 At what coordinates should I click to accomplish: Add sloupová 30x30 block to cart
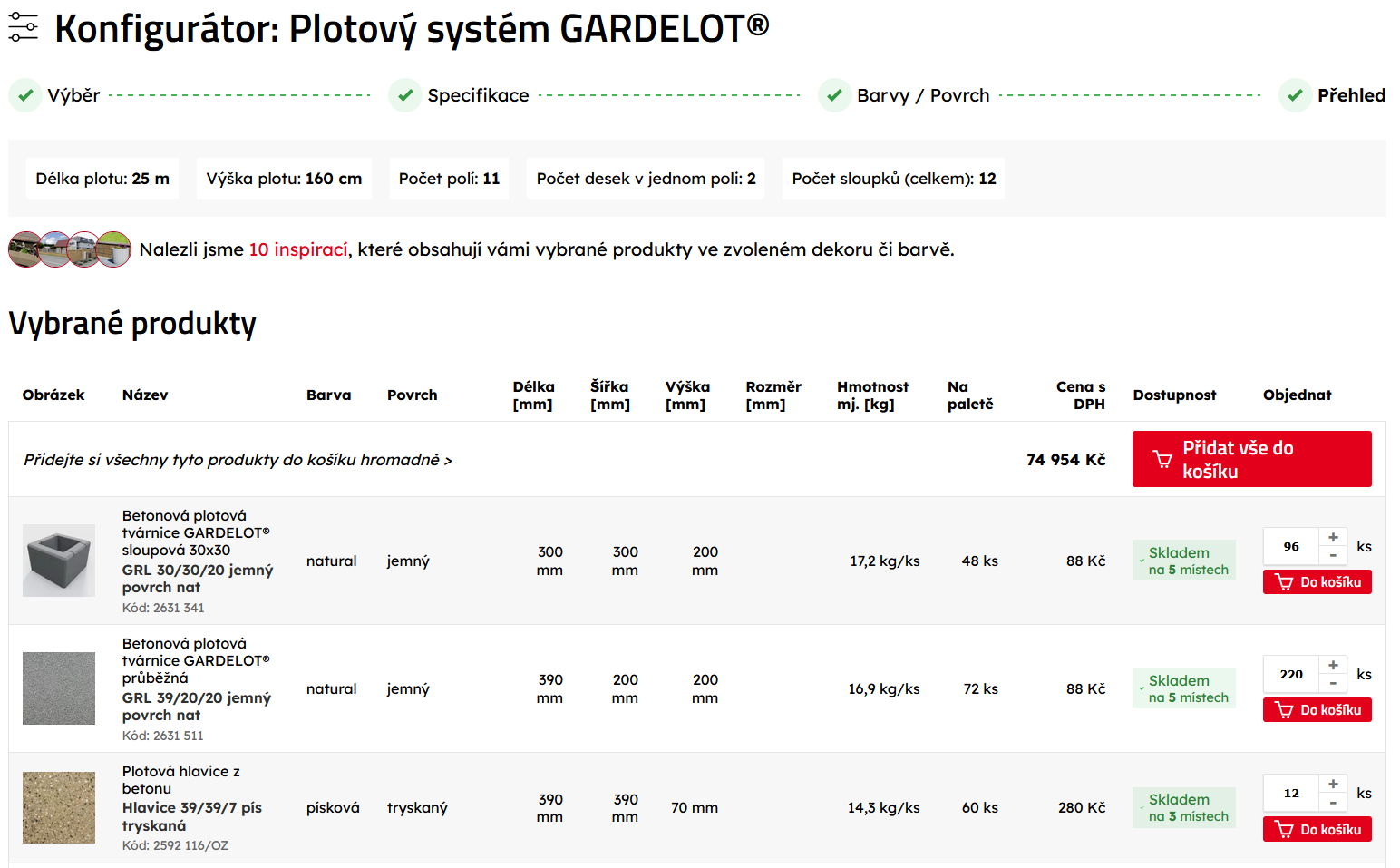1317,582
